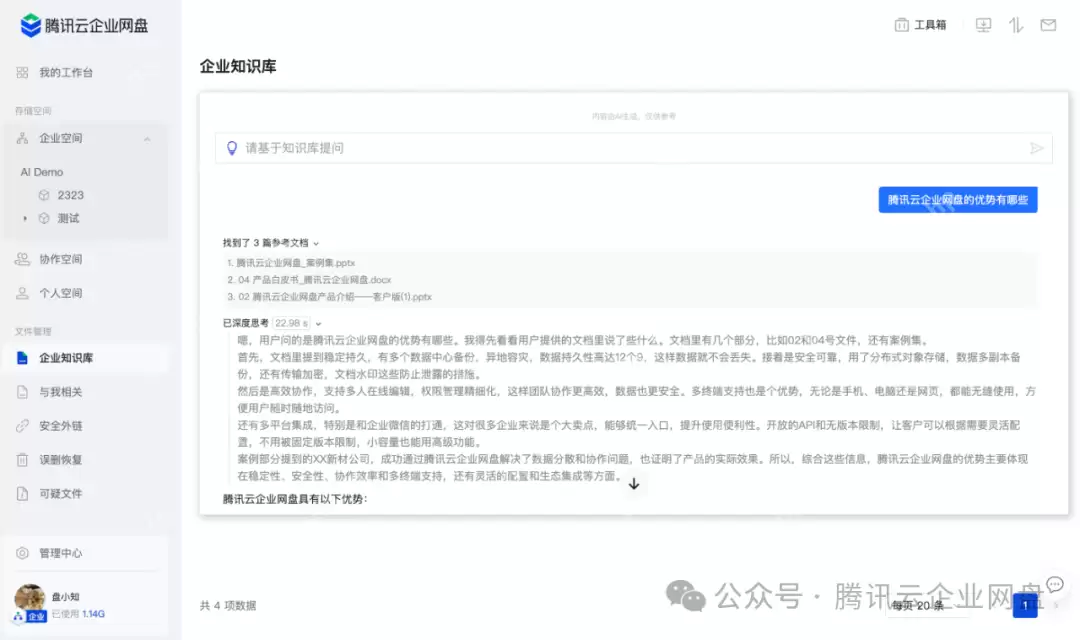Open 误删恢复 recycle recovery in sidebar
The image size is (1080, 640).
point(64,459)
